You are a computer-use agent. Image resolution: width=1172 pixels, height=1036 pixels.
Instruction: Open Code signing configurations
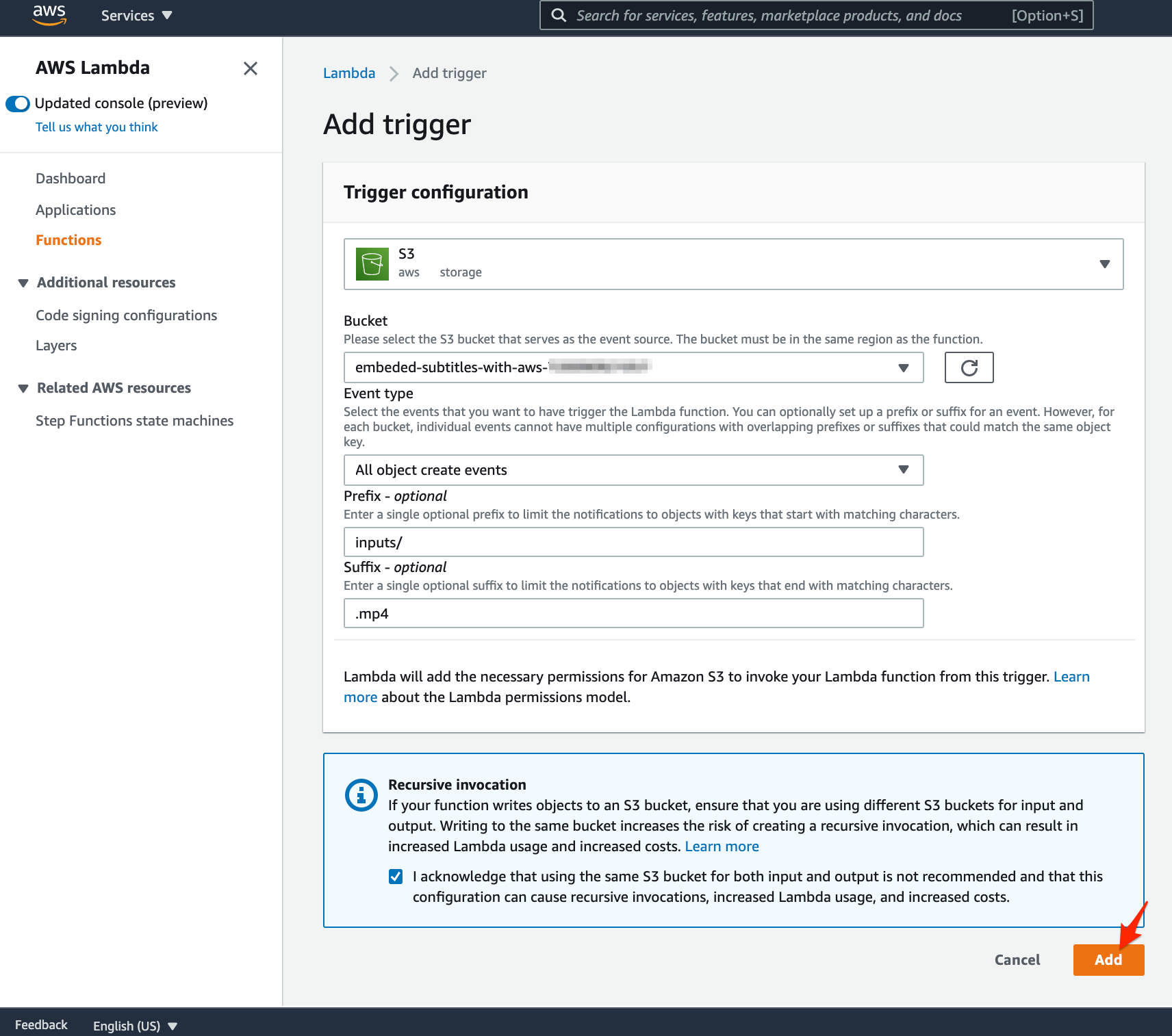[x=127, y=315]
